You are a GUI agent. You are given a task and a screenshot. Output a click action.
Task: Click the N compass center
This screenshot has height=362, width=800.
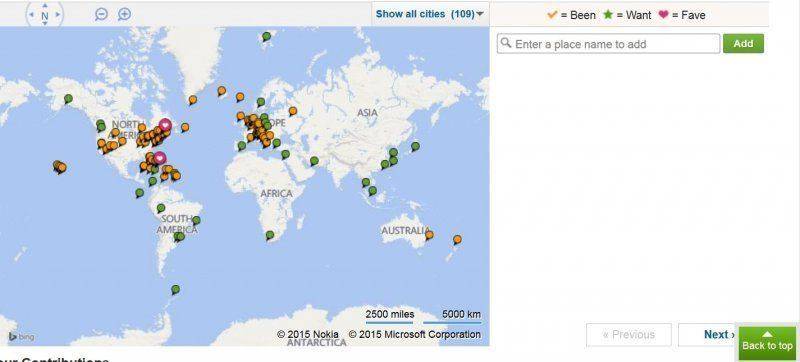pyautogui.click(x=44, y=15)
